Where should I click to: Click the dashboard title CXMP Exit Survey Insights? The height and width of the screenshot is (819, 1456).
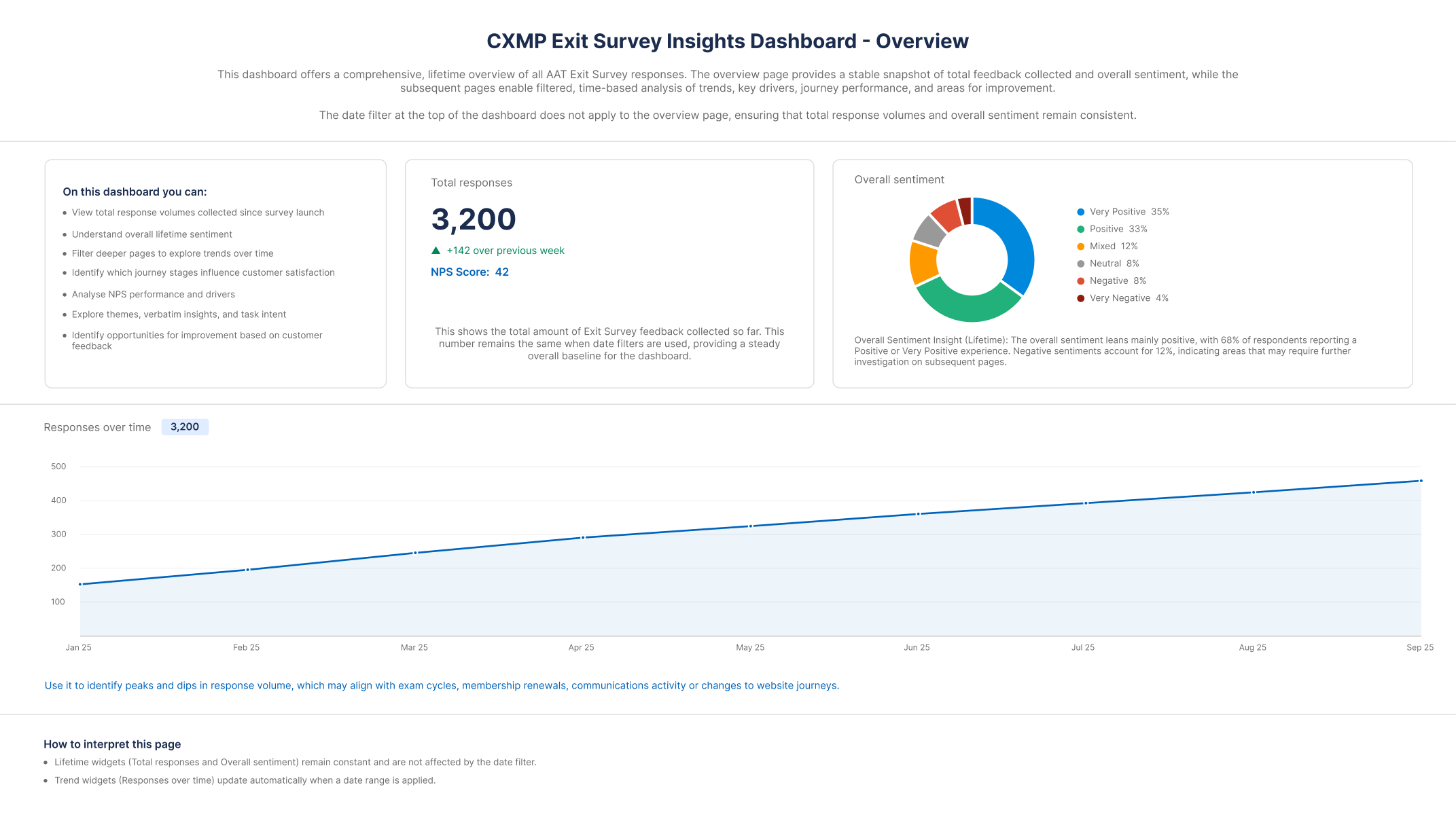[x=728, y=41]
